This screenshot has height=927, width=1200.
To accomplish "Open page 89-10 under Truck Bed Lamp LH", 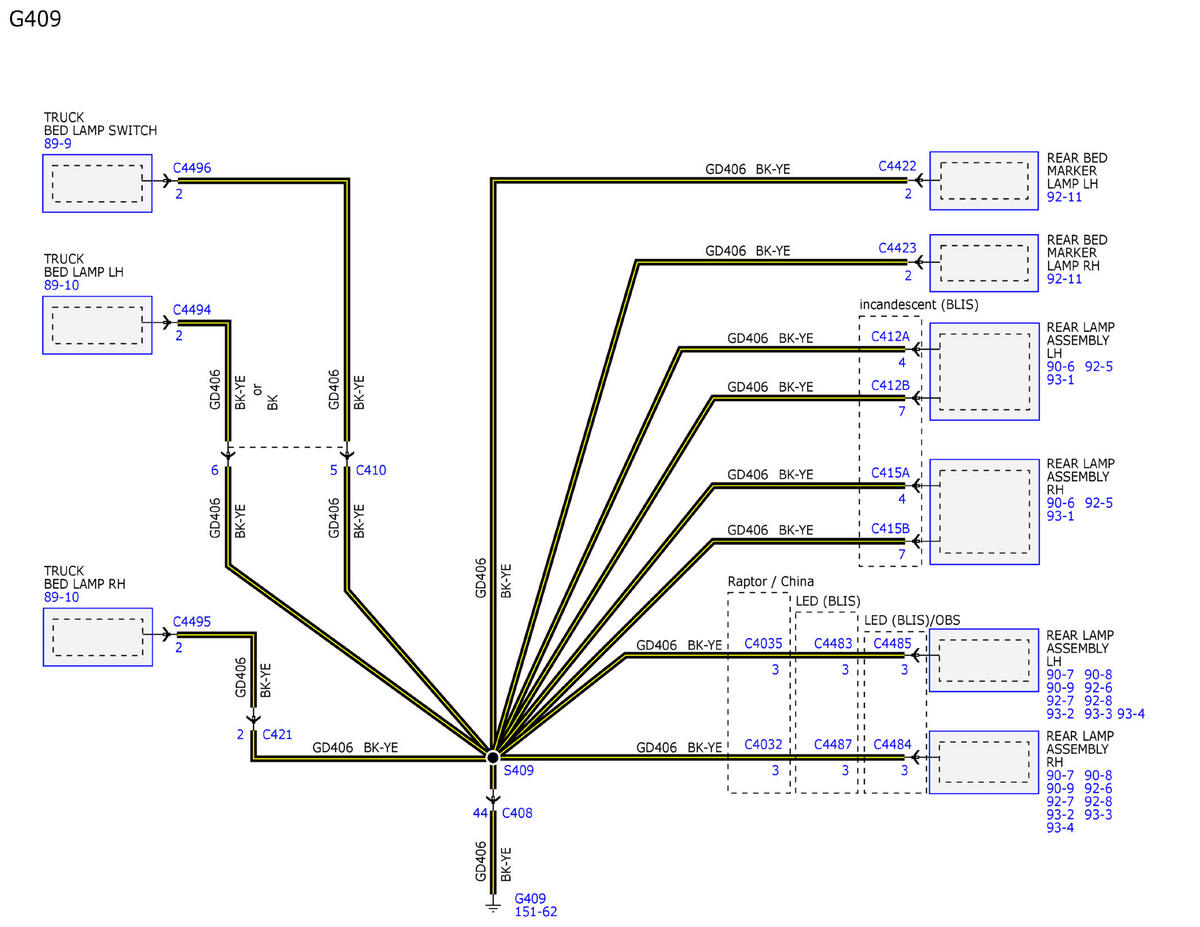I will pos(61,285).
